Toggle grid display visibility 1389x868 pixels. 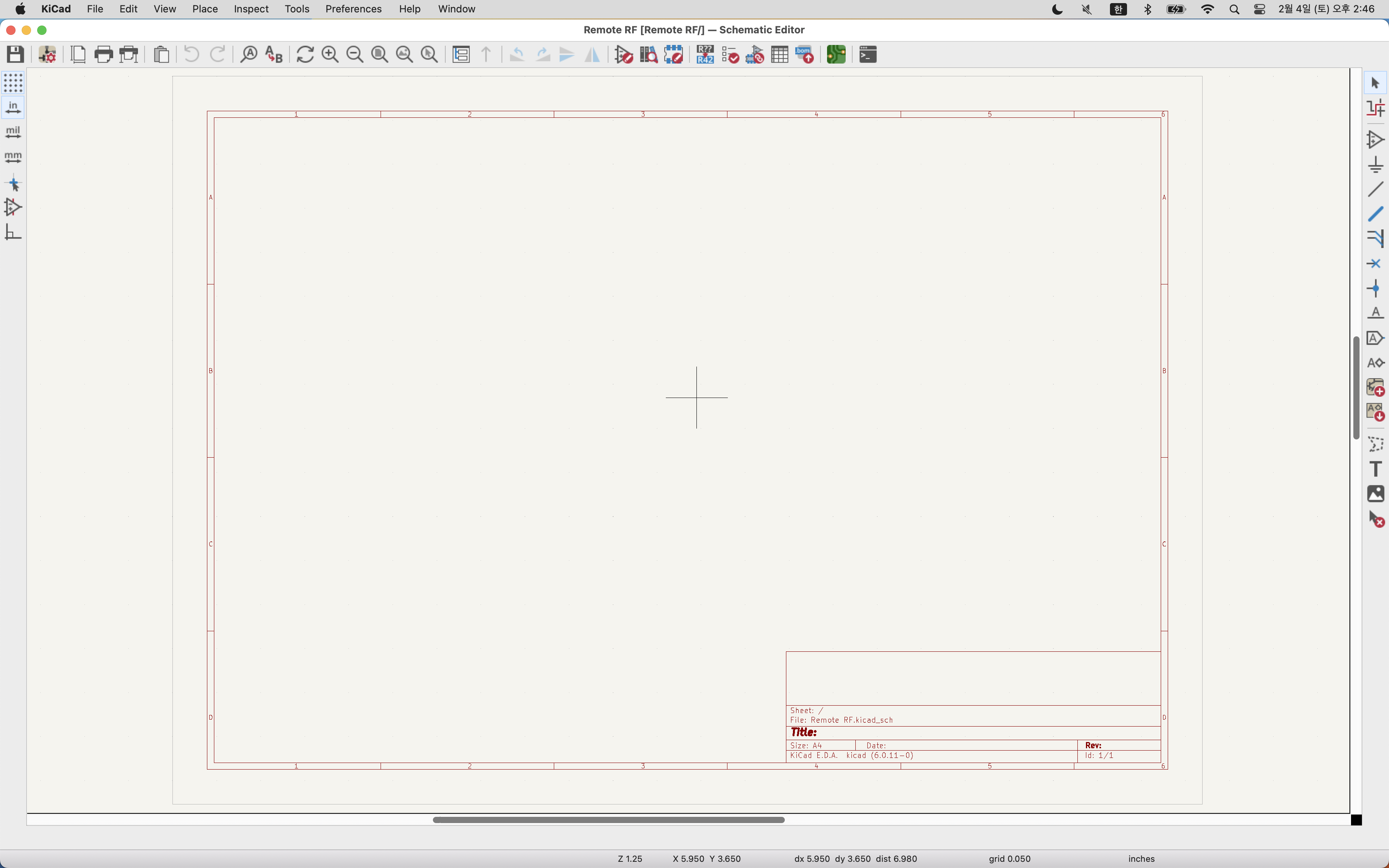pos(13,83)
